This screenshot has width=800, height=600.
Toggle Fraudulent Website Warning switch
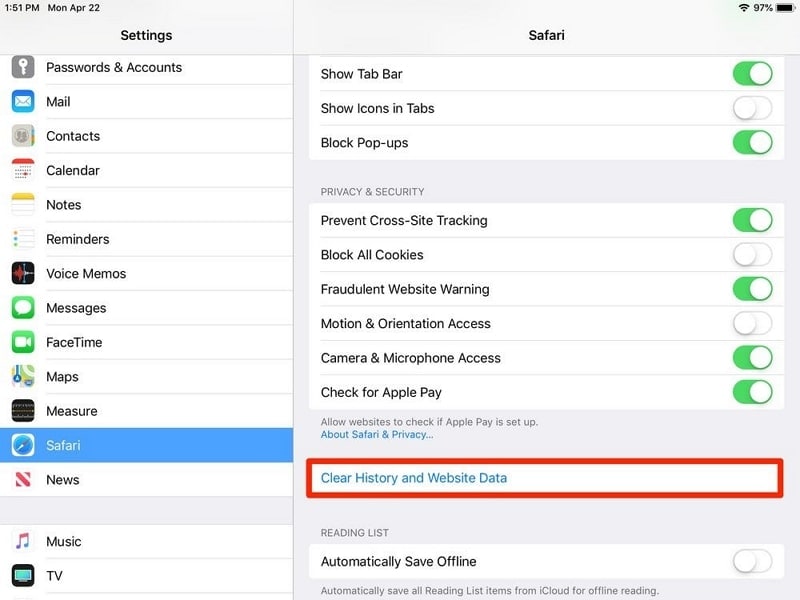[753, 289]
